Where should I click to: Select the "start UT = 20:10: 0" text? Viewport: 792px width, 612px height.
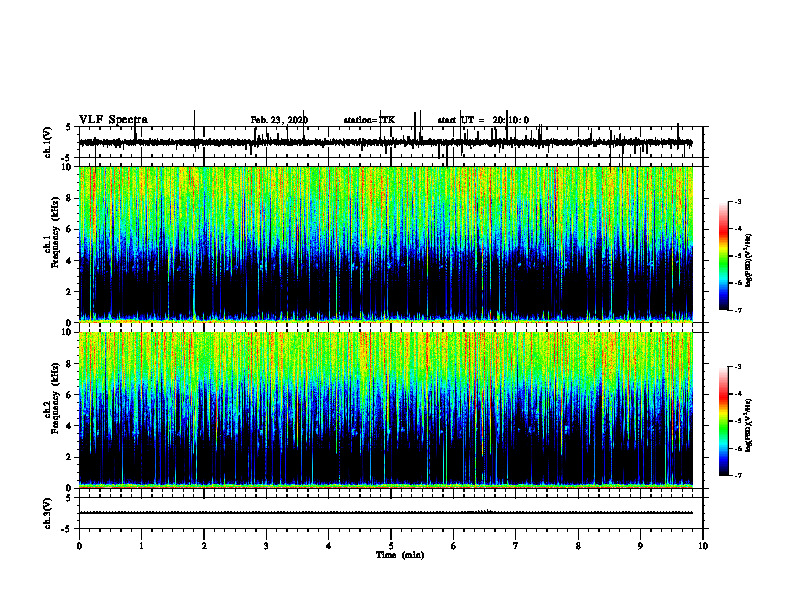pyautogui.click(x=483, y=120)
